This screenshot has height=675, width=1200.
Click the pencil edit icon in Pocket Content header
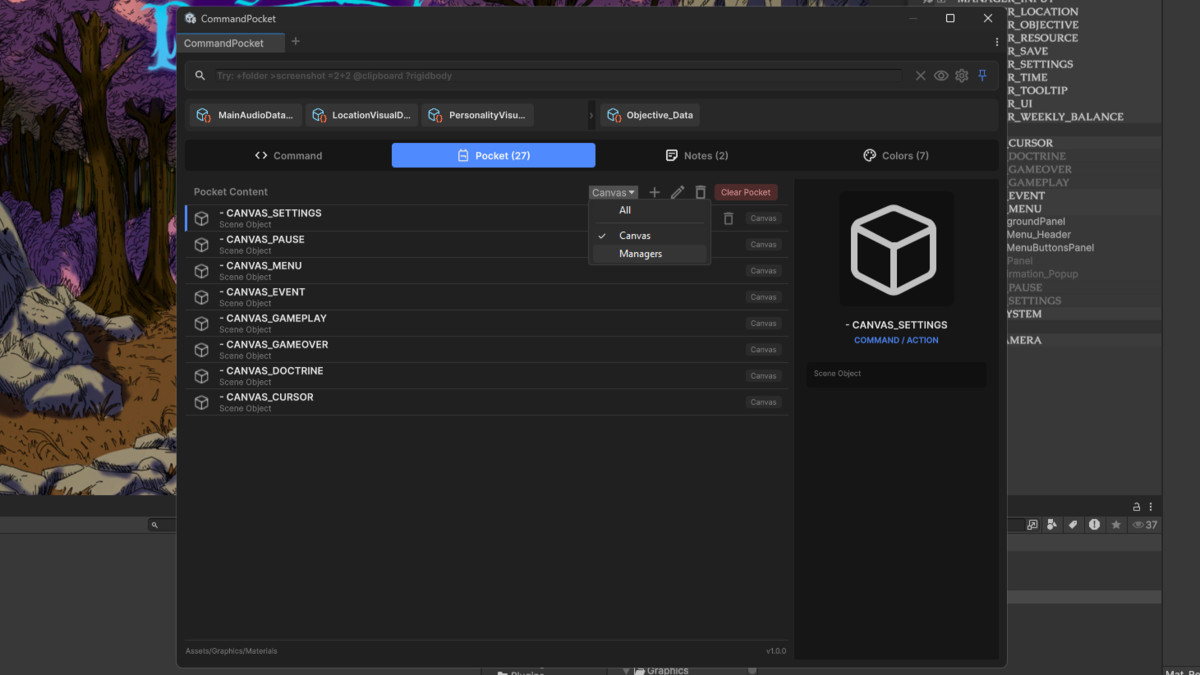677,192
